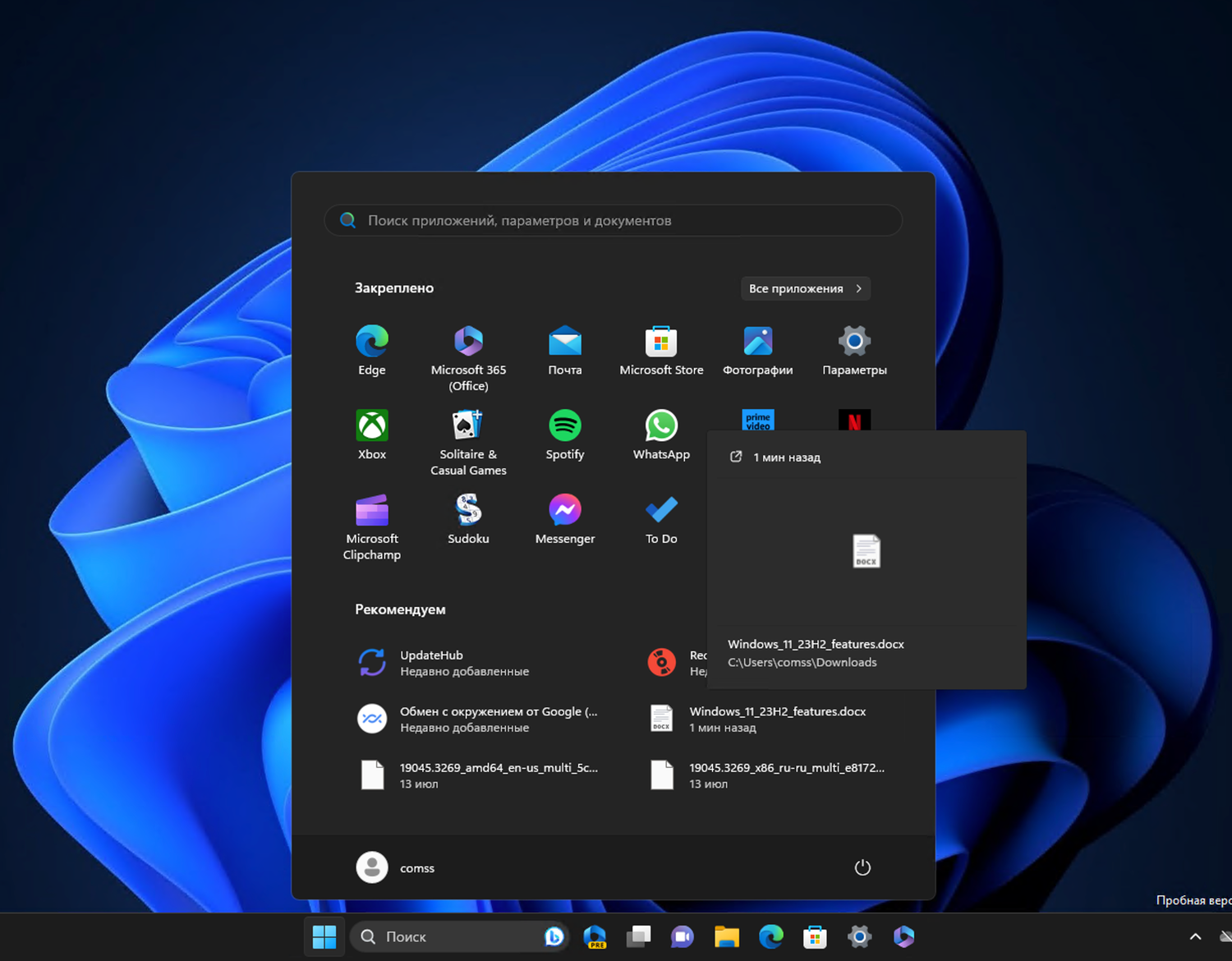Open Solitaire & Casual Games
The height and width of the screenshot is (961, 1232).
click(x=468, y=442)
